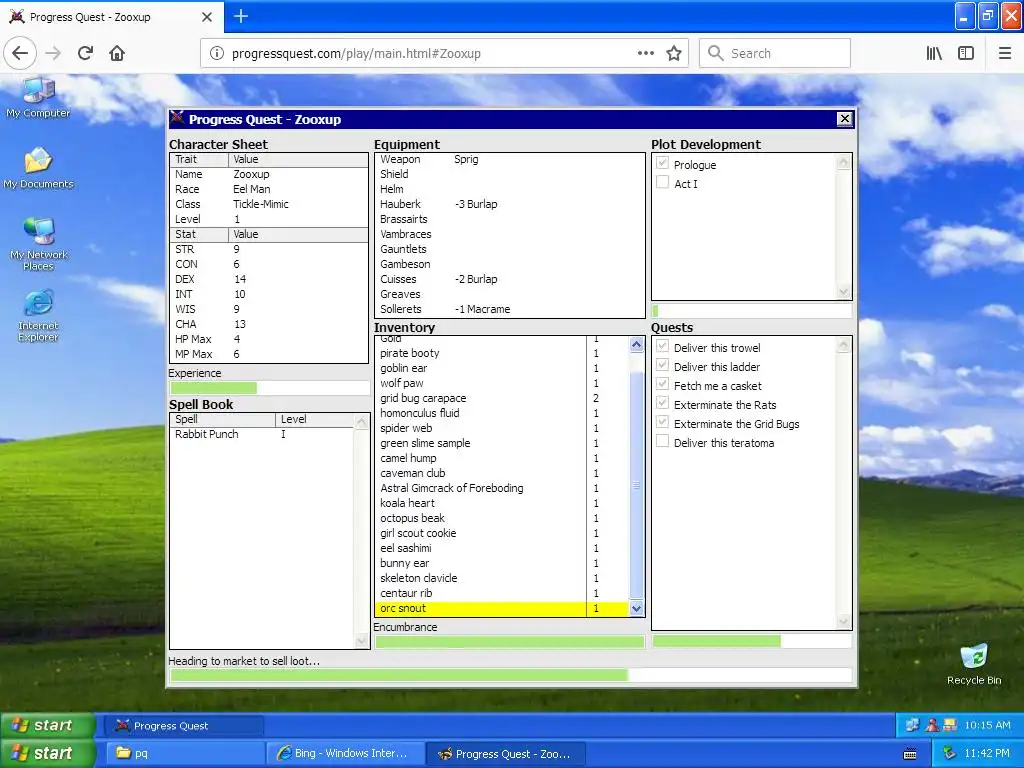
Task: Open My Network Places desktop icon
Action: 38,244
